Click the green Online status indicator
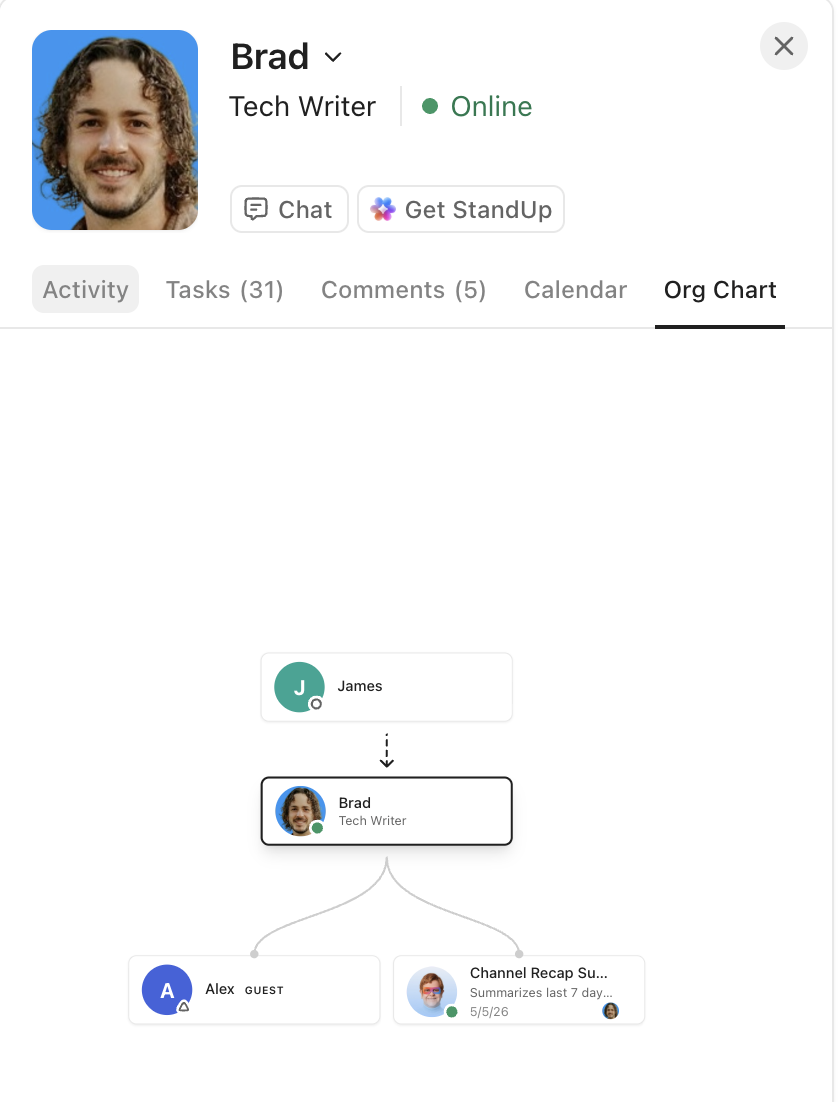Image resolution: width=838 pixels, height=1102 pixels. (430, 106)
